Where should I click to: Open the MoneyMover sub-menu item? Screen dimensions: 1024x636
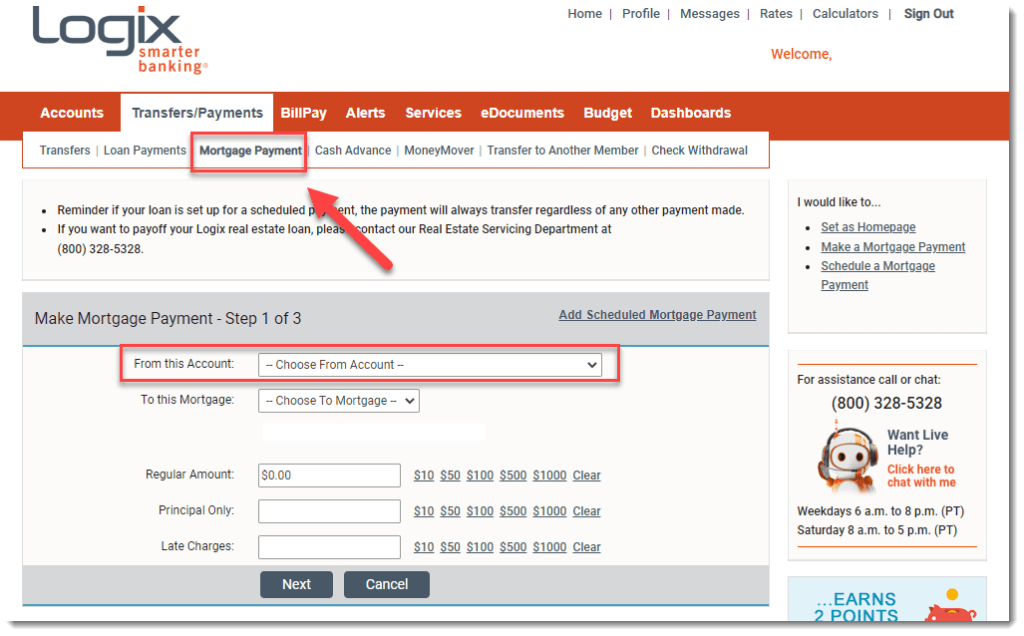(x=439, y=150)
